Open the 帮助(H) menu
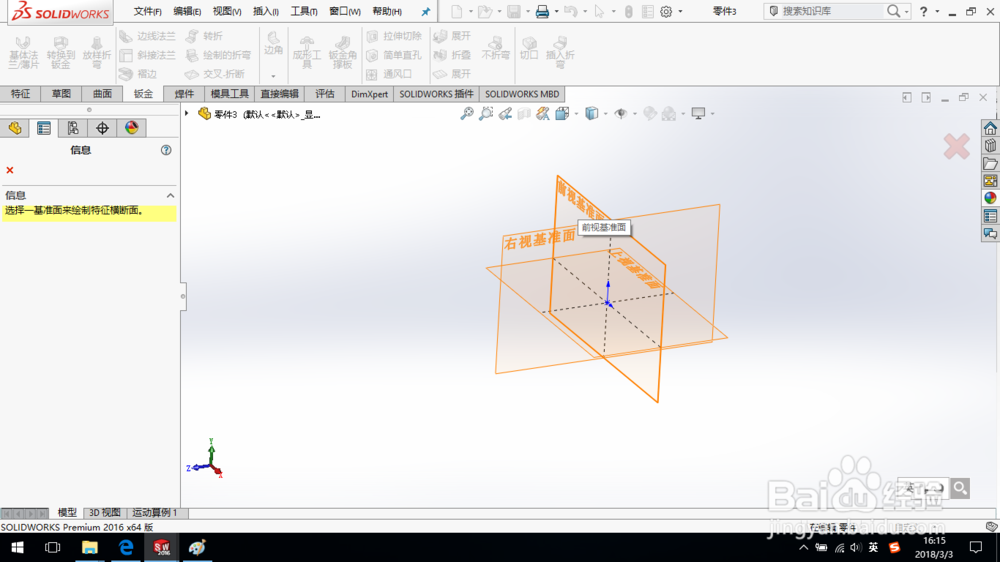Screen dimensions: 1000x562 pyautogui.click(x=387, y=11)
